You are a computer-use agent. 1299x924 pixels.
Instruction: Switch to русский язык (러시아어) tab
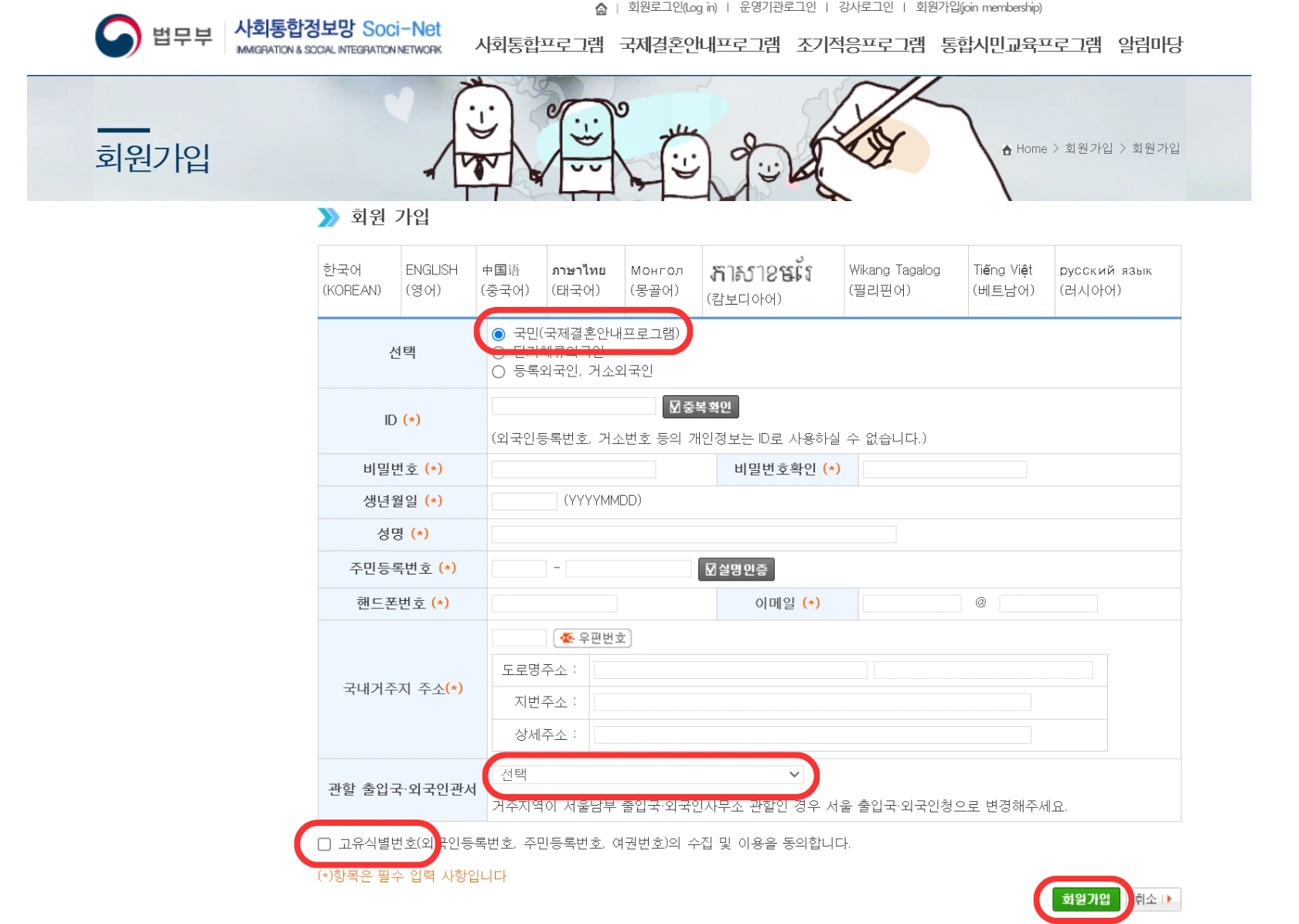click(x=1117, y=280)
